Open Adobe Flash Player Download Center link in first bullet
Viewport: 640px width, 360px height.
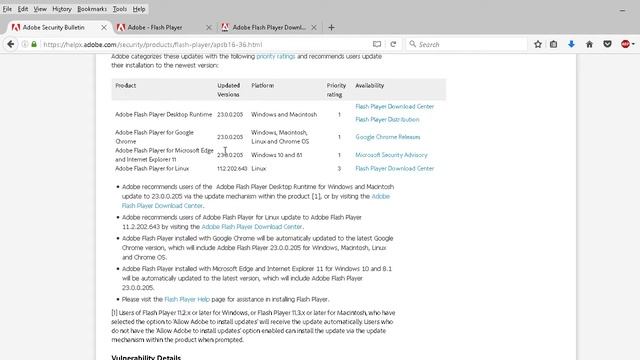point(256,201)
